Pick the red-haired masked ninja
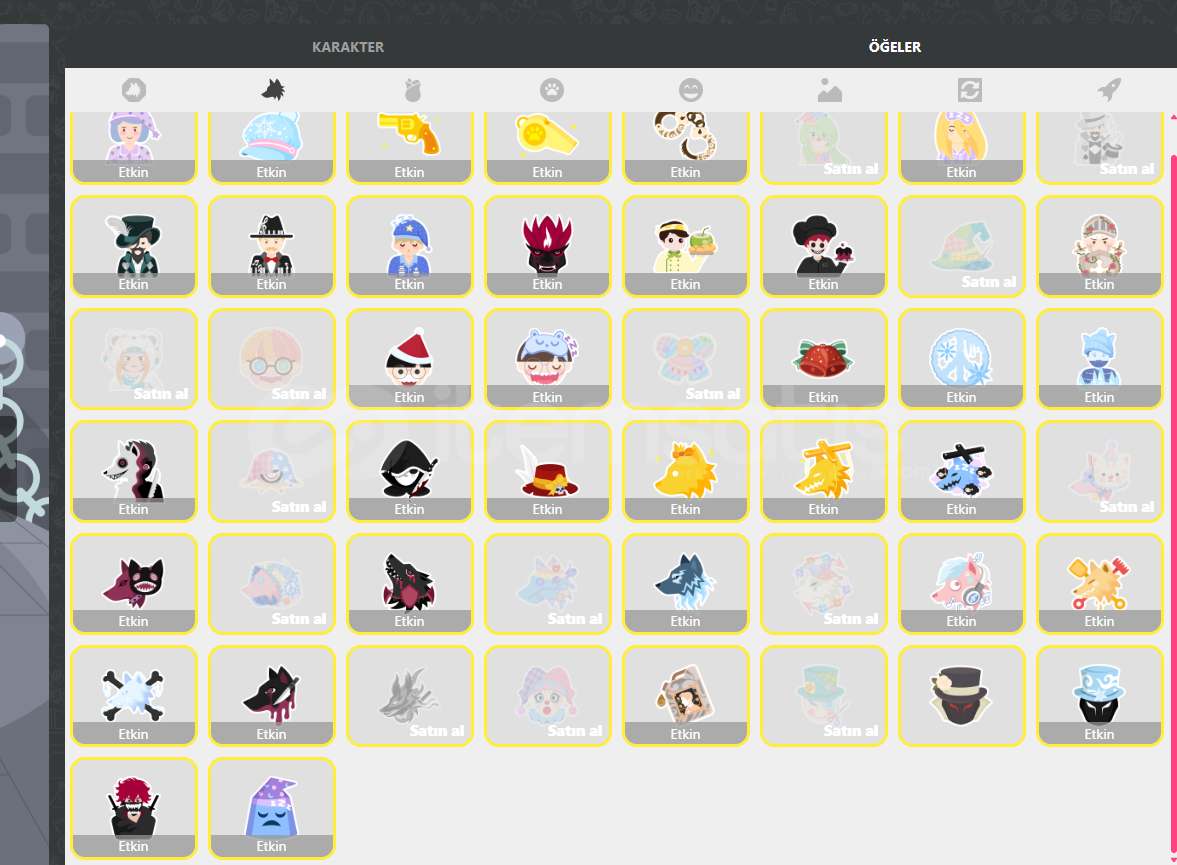This screenshot has width=1177, height=865. tap(134, 808)
